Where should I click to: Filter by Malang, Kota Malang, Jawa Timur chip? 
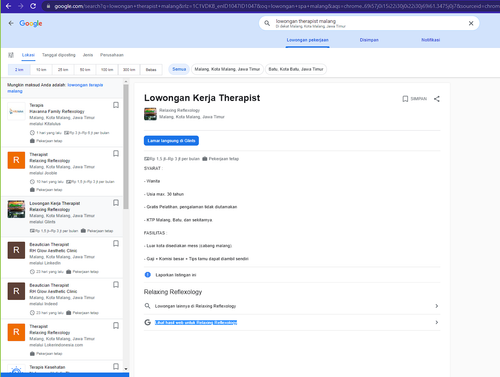tap(227, 69)
